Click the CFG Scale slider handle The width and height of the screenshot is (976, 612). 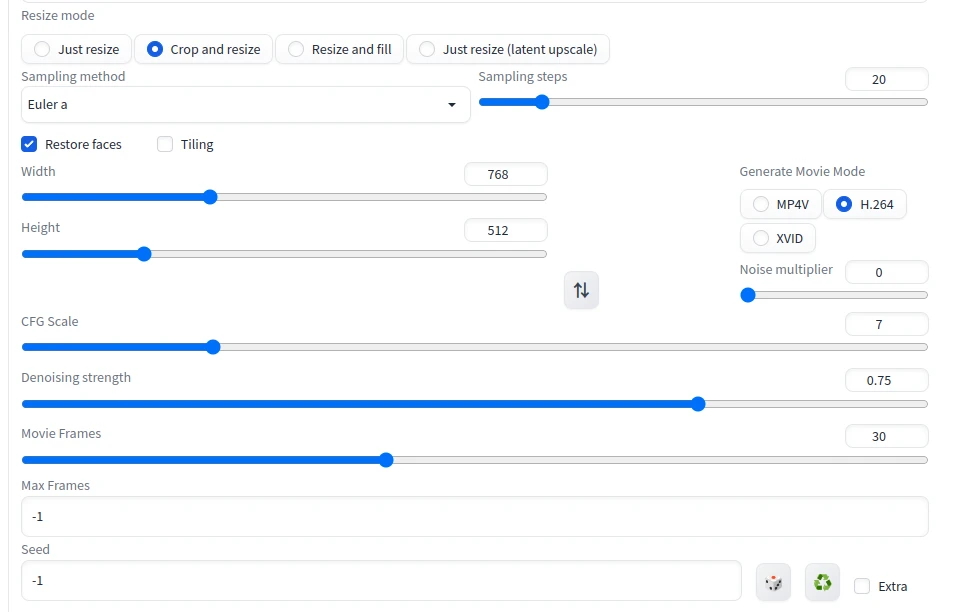point(212,347)
